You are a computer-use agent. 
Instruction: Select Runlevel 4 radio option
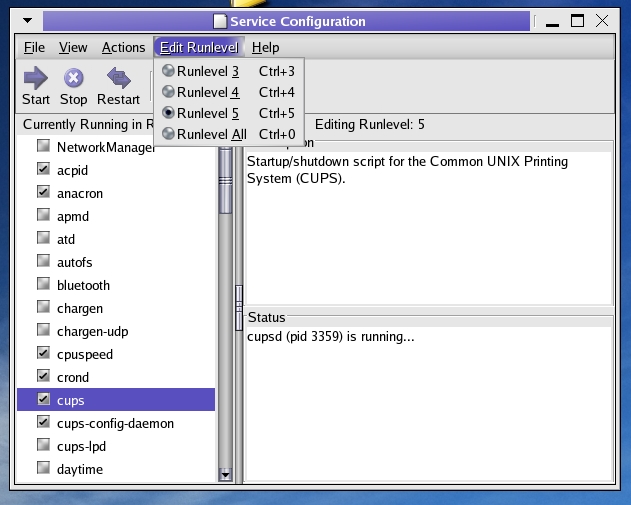click(168, 92)
